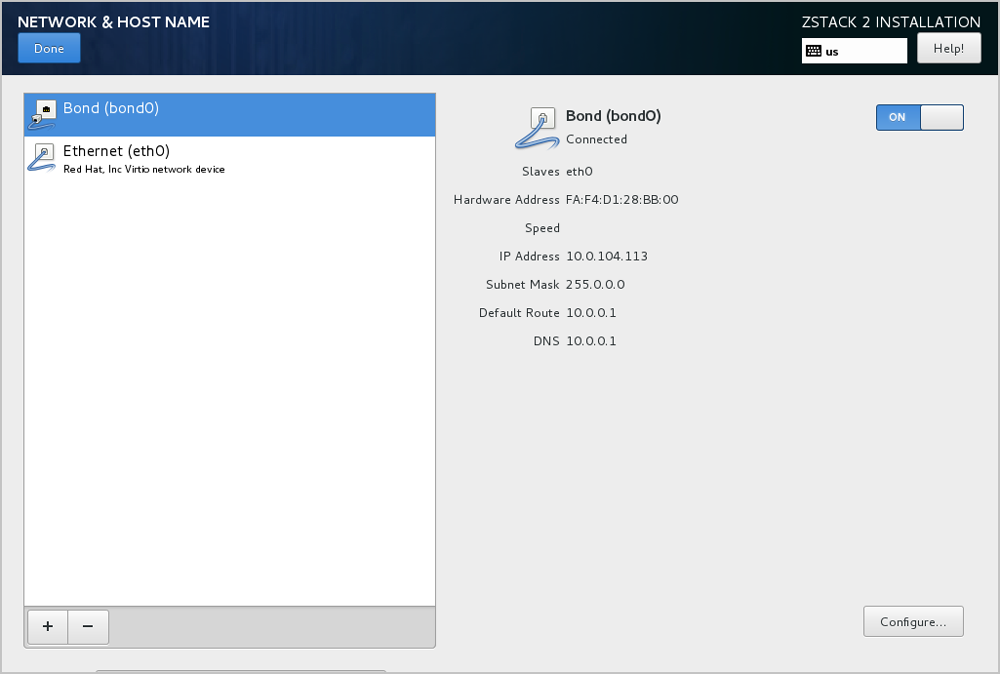Open the Help! dialog
Image resolution: width=1000 pixels, height=674 pixels.
(x=948, y=48)
